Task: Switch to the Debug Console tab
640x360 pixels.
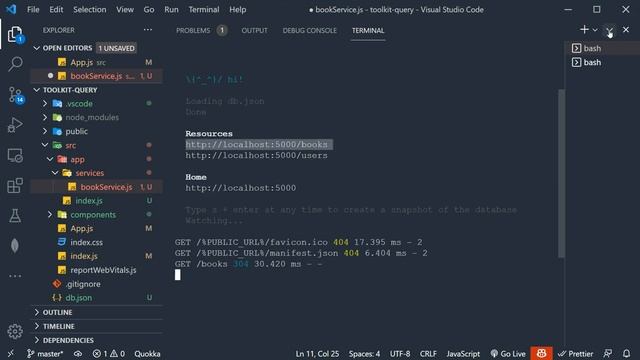Action: [309, 30]
